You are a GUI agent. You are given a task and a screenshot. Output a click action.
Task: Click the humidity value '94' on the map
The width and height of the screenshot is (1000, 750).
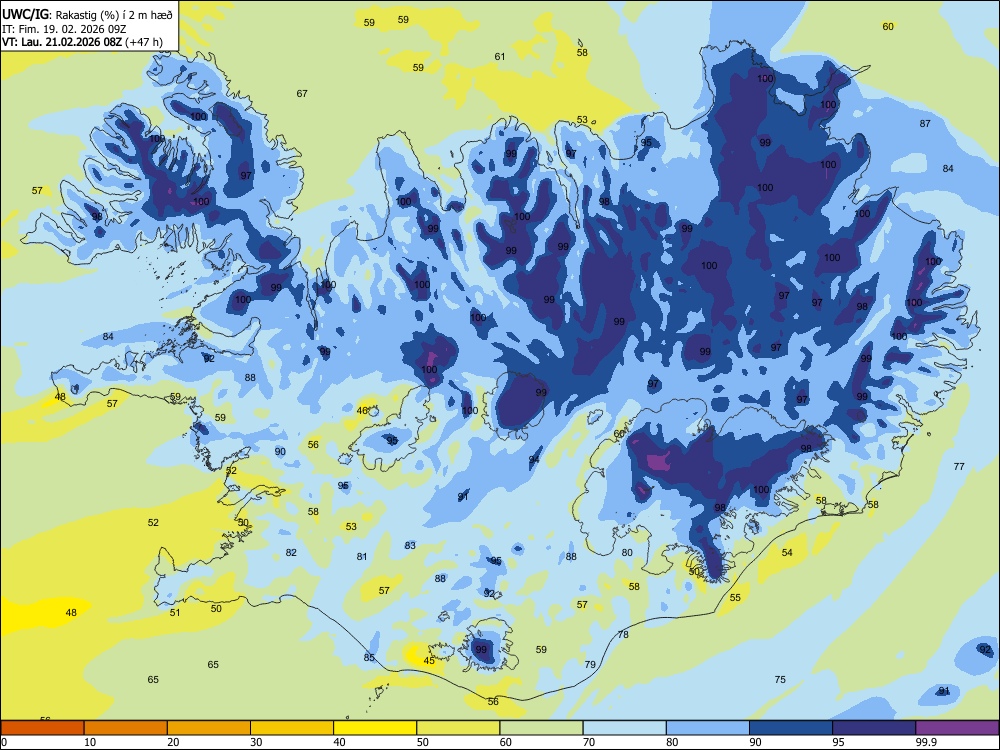pos(534,460)
